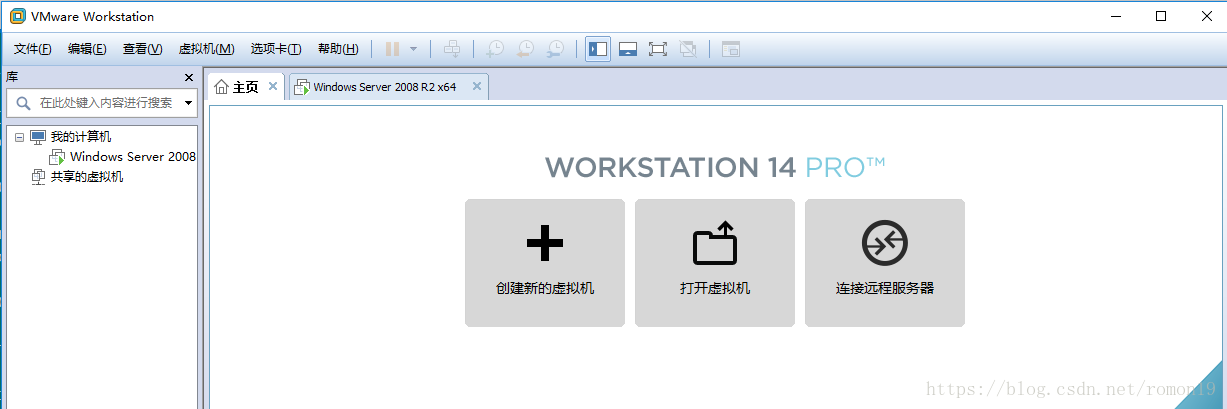Minimize the VMware Workstation window

pos(1116,16)
